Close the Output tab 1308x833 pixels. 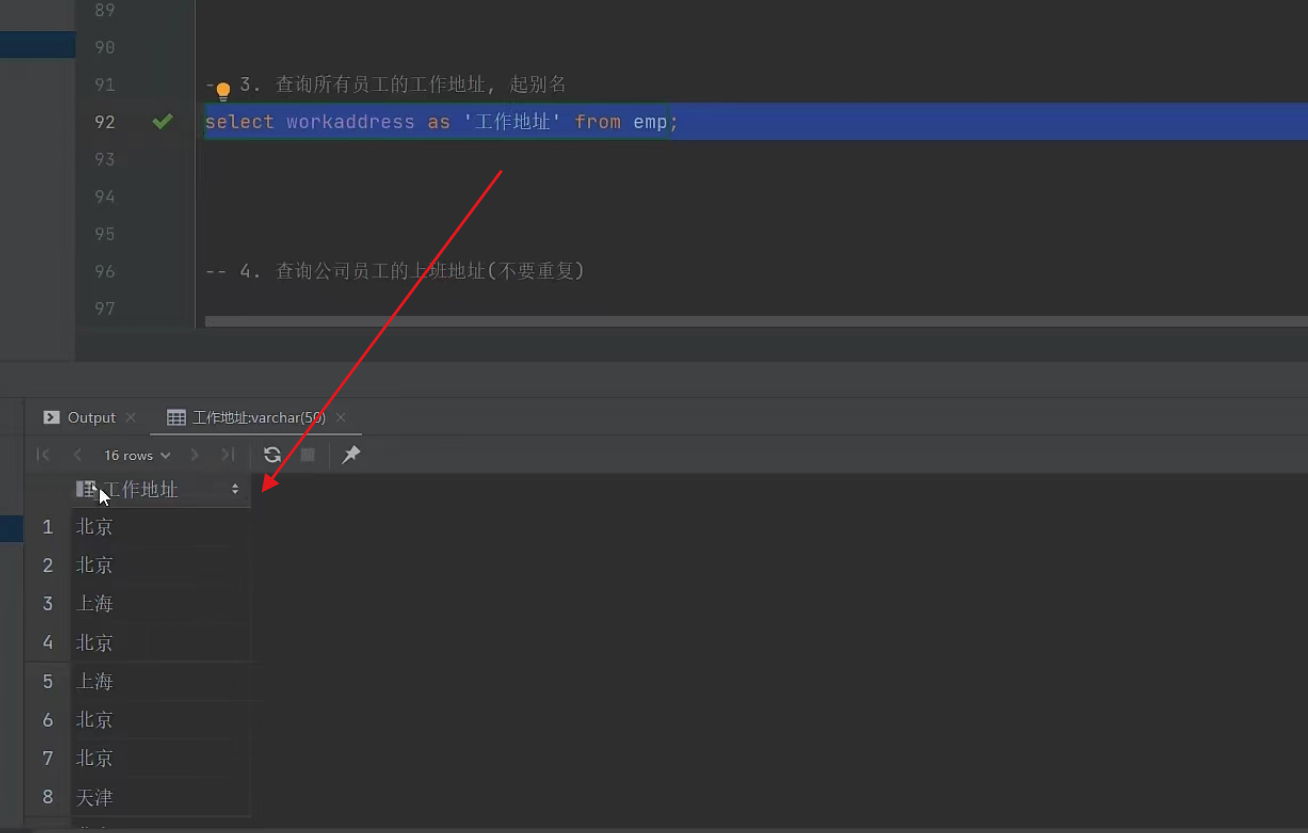pos(130,417)
